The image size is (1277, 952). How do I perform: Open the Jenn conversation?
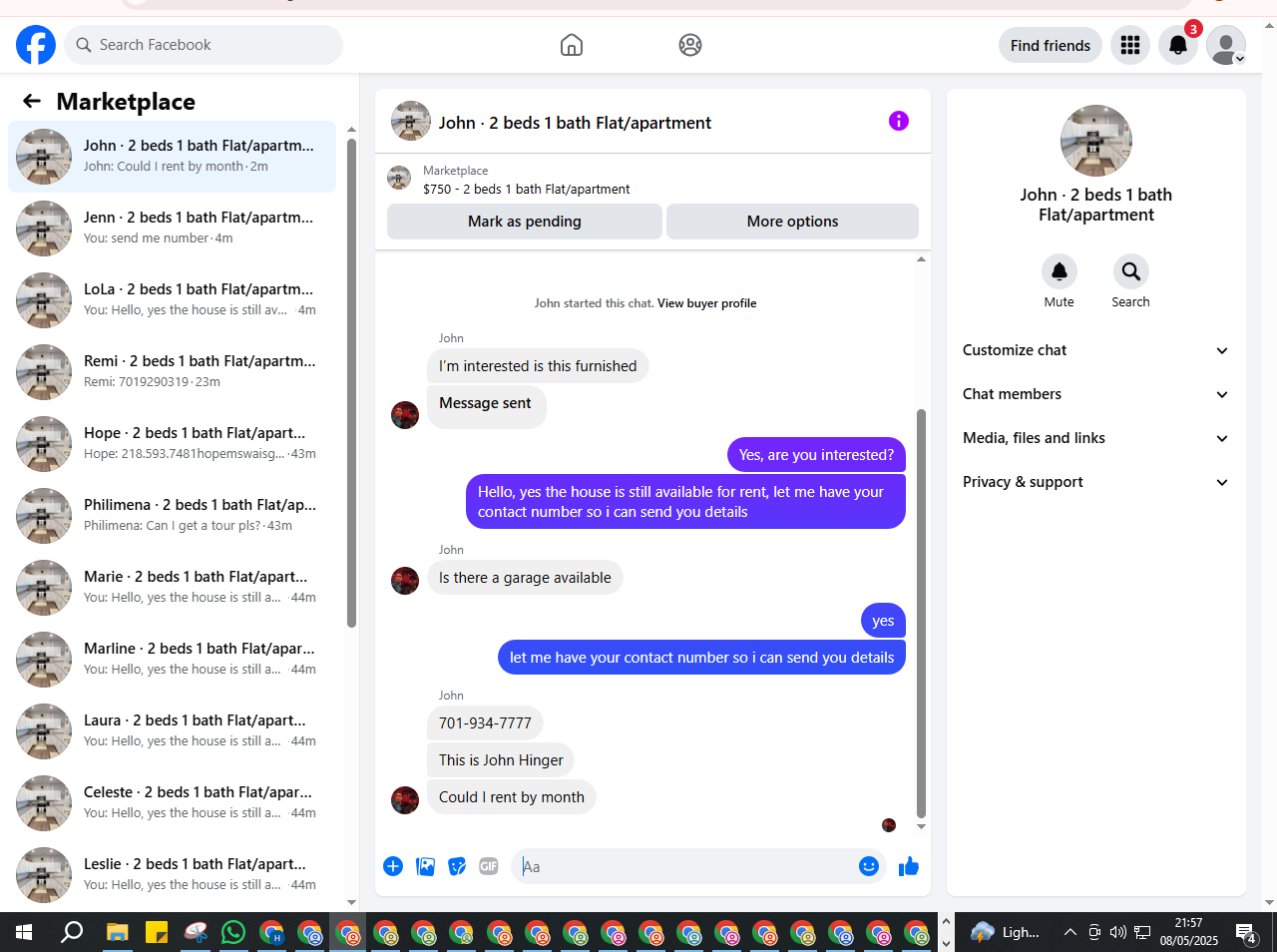click(x=172, y=229)
